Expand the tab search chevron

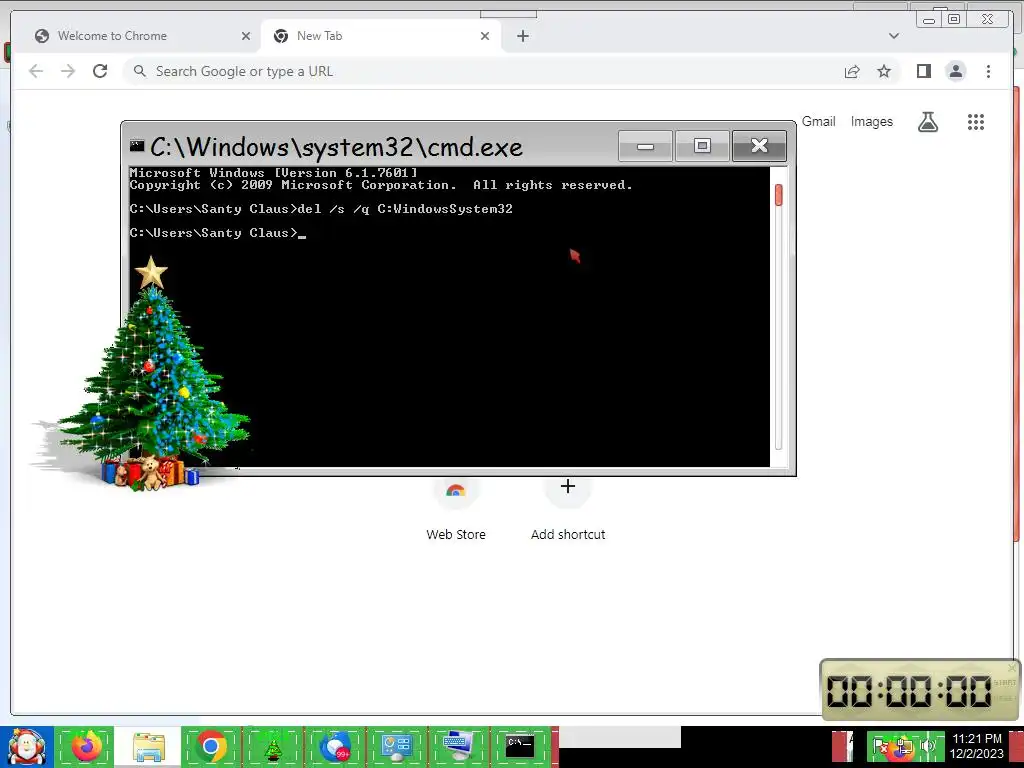[x=894, y=36]
